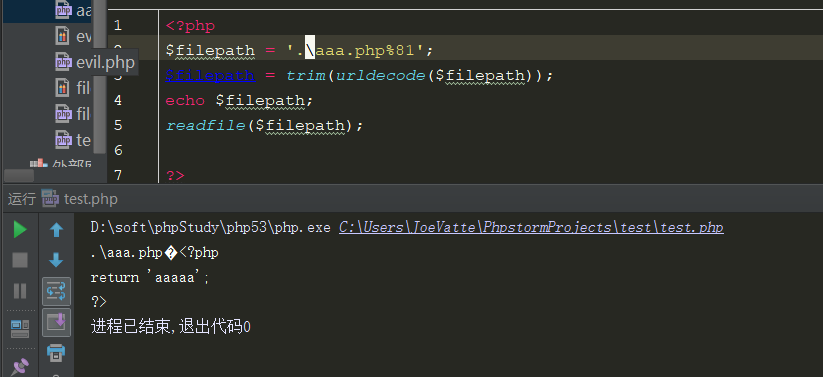The height and width of the screenshot is (377, 823).
Task: Jump down with the blue down arrow
Action: [x=56, y=260]
